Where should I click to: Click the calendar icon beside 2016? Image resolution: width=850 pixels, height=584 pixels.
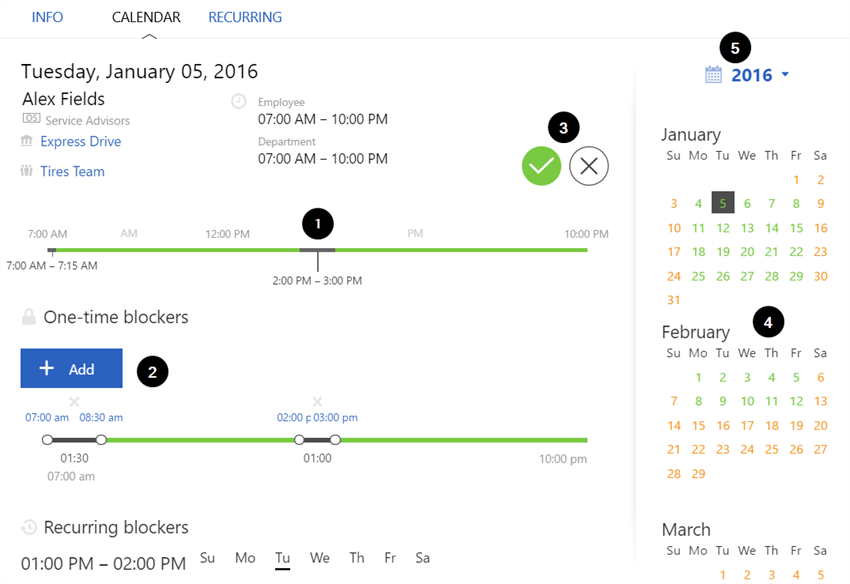(x=713, y=75)
